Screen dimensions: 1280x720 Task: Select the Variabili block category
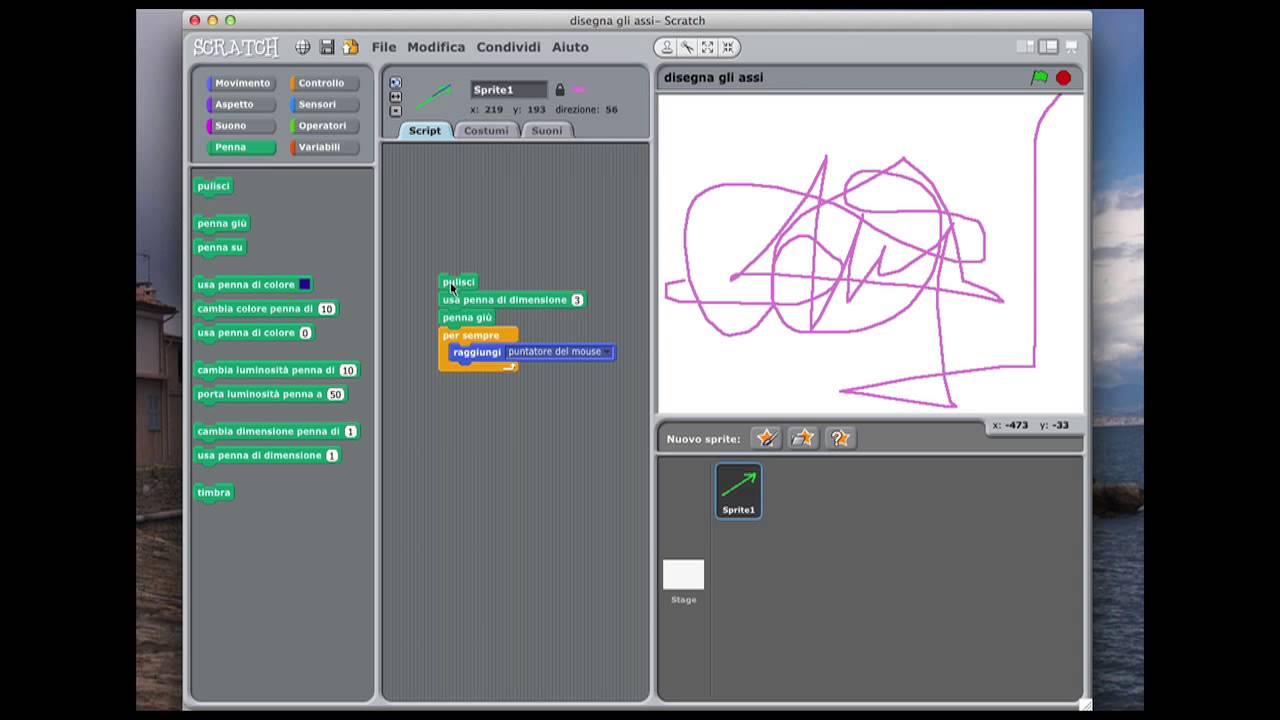point(324,147)
